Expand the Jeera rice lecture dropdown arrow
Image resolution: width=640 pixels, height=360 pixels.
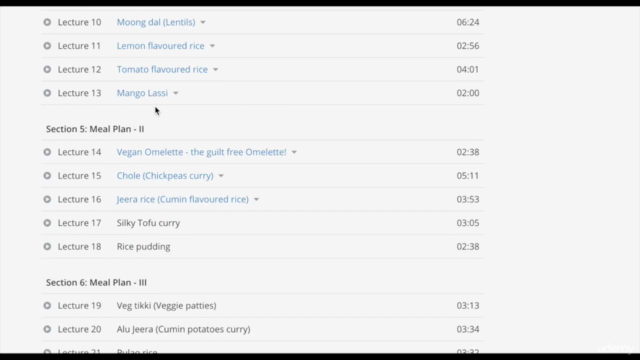click(x=256, y=200)
